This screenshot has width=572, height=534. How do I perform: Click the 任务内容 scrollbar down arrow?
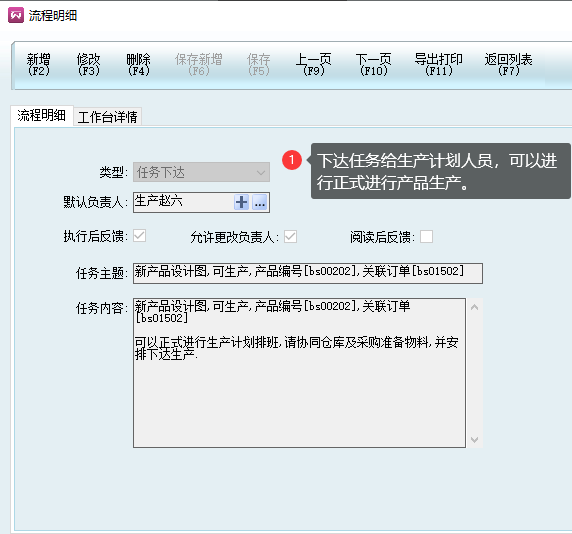point(474,440)
